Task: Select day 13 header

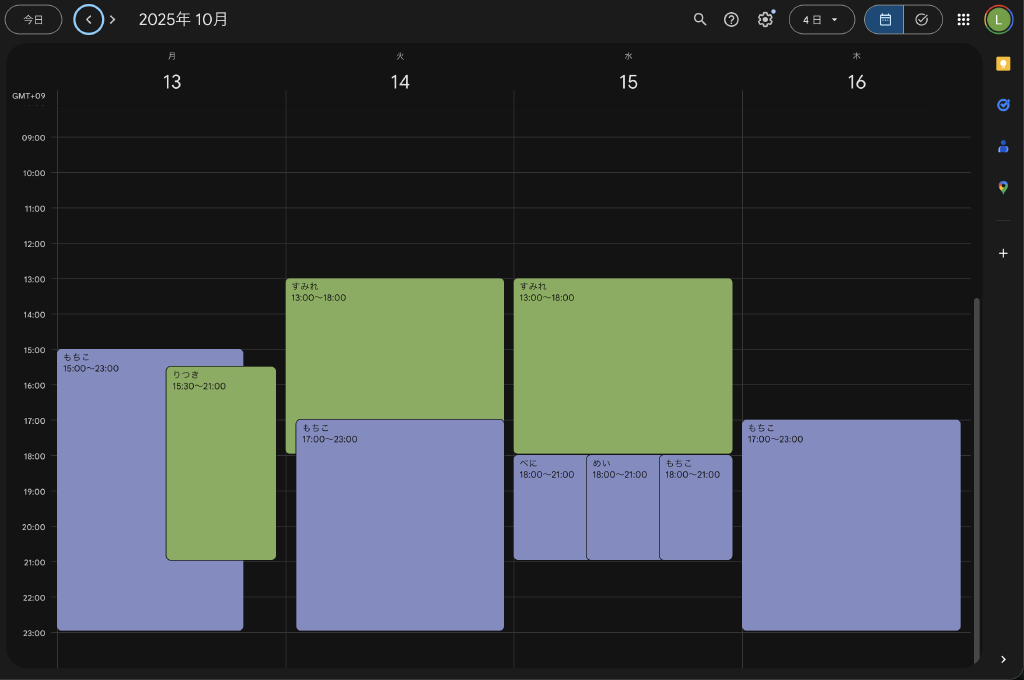Action: tap(172, 82)
